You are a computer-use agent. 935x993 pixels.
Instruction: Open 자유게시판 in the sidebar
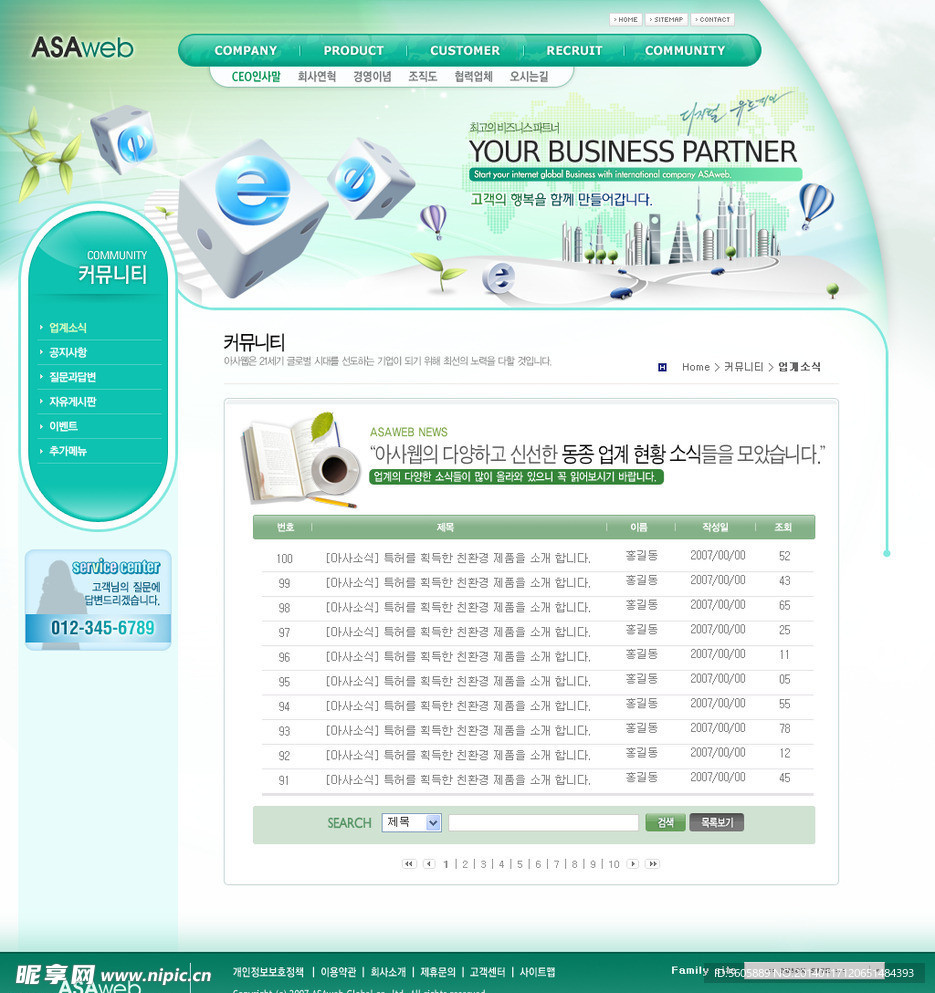(x=72, y=402)
